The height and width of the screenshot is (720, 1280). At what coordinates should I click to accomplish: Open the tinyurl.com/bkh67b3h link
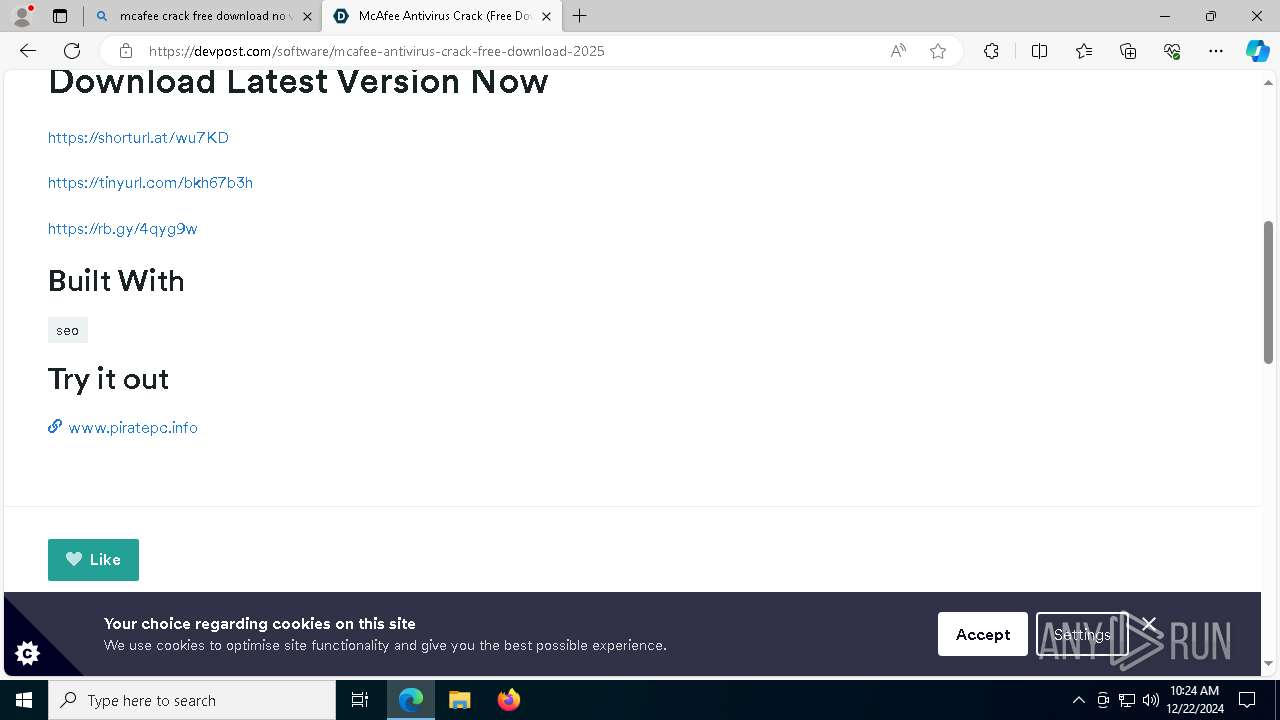pyautogui.click(x=150, y=182)
